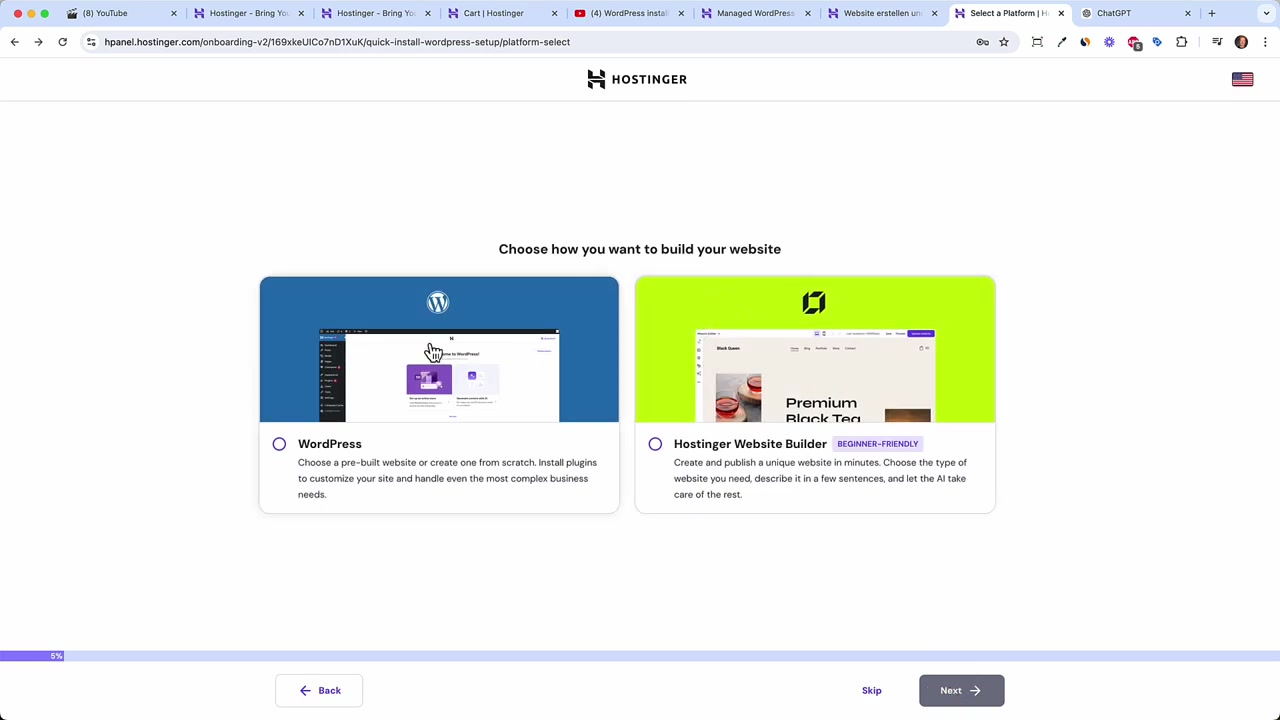Select the WordPress radio button
The width and height of the screenshot is (1280, 720).
(x=279, y=444)
